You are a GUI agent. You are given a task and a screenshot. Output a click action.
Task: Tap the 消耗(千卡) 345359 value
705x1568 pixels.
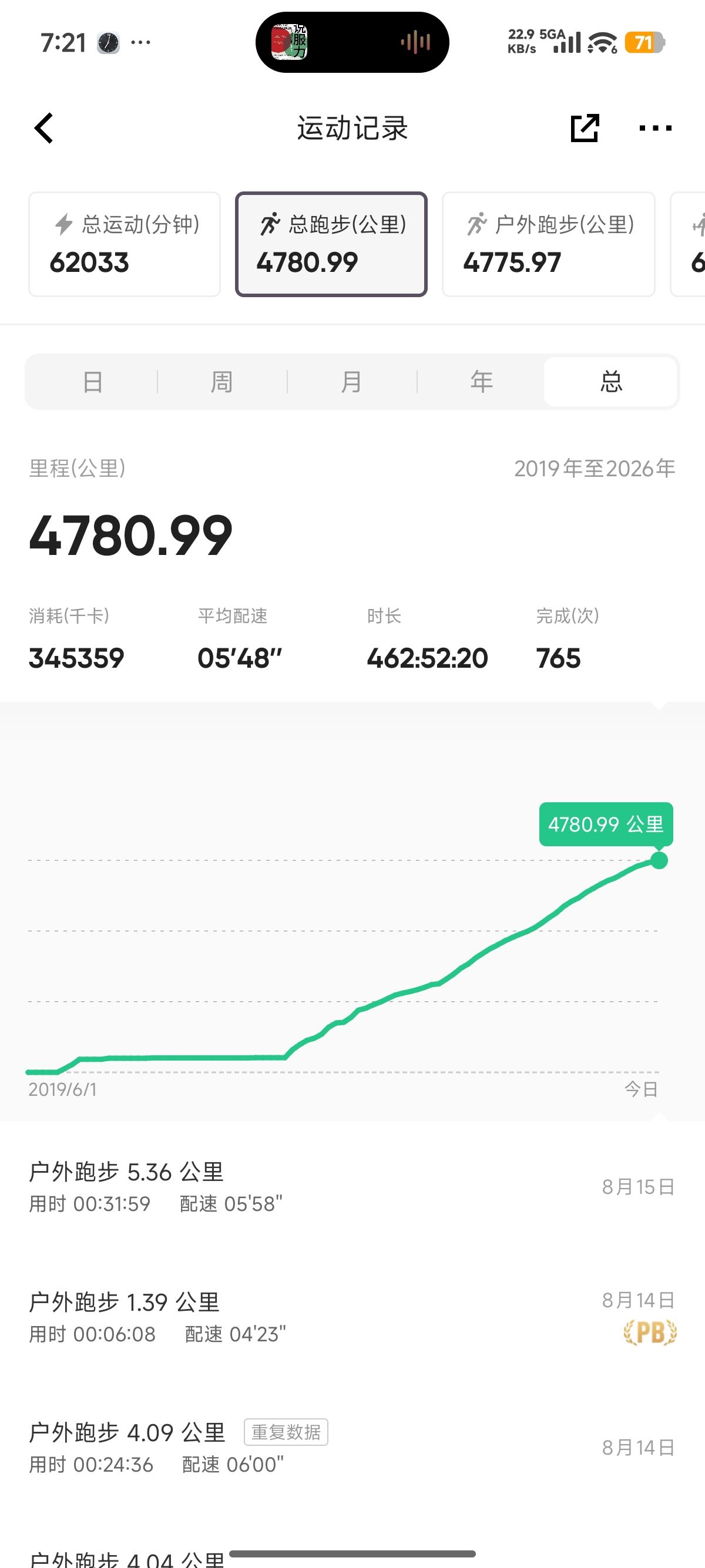tap(77, 658)
